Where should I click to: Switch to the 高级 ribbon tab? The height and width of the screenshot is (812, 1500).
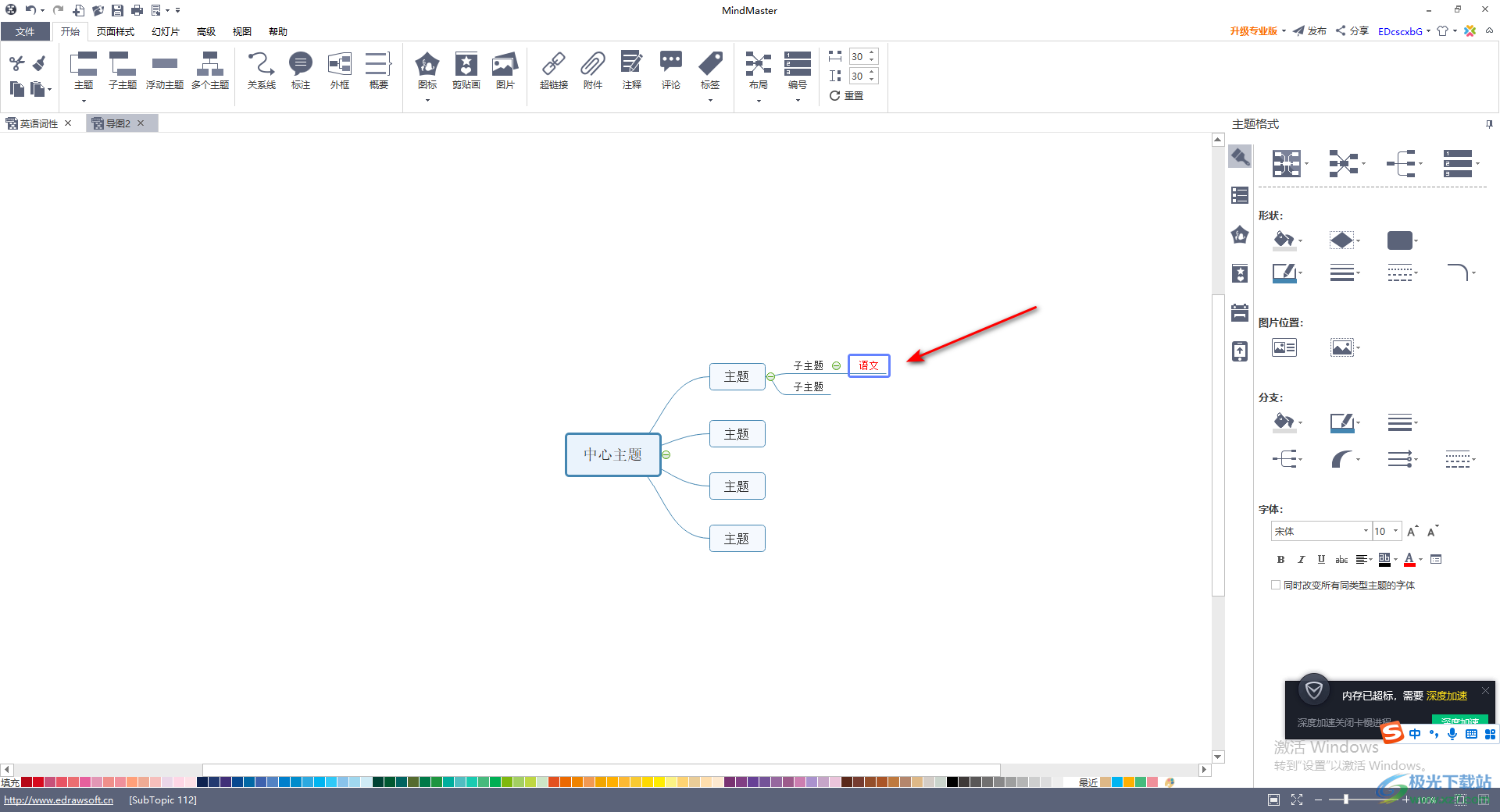(x=206, y=31)
